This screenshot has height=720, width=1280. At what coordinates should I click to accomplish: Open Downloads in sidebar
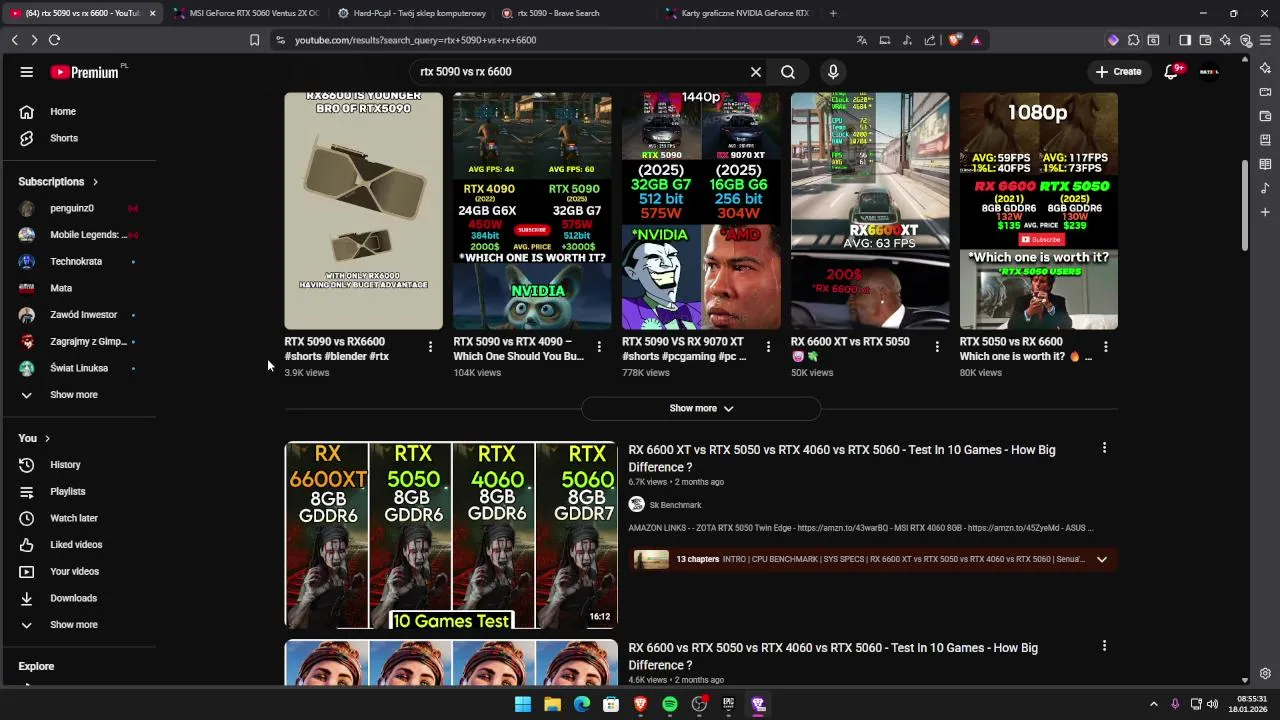73,598
